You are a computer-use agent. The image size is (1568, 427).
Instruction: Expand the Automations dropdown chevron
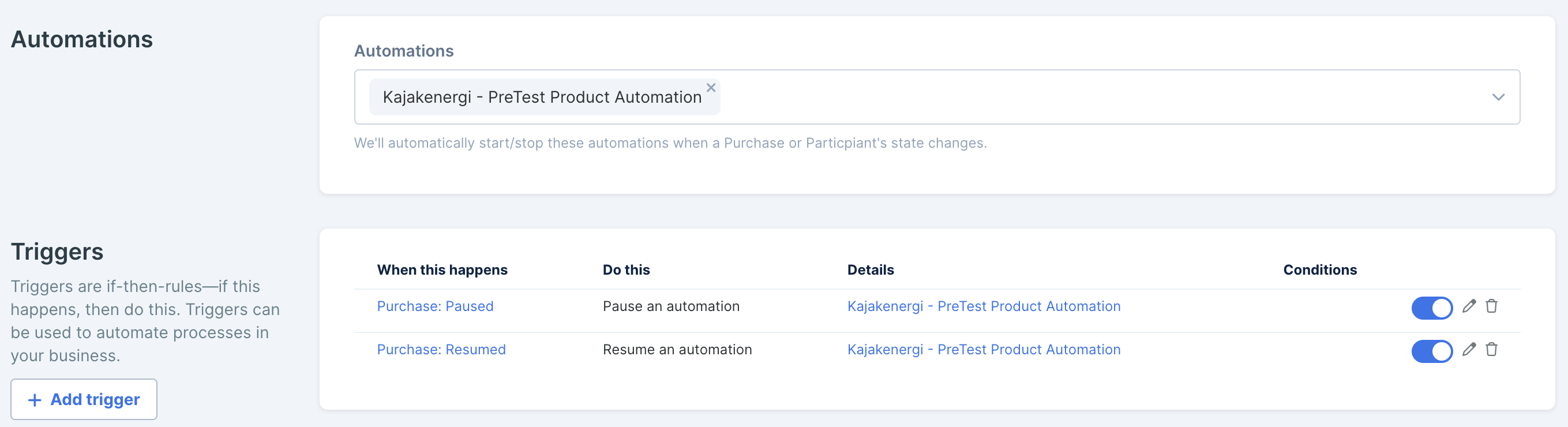(x=1498, y=98)
